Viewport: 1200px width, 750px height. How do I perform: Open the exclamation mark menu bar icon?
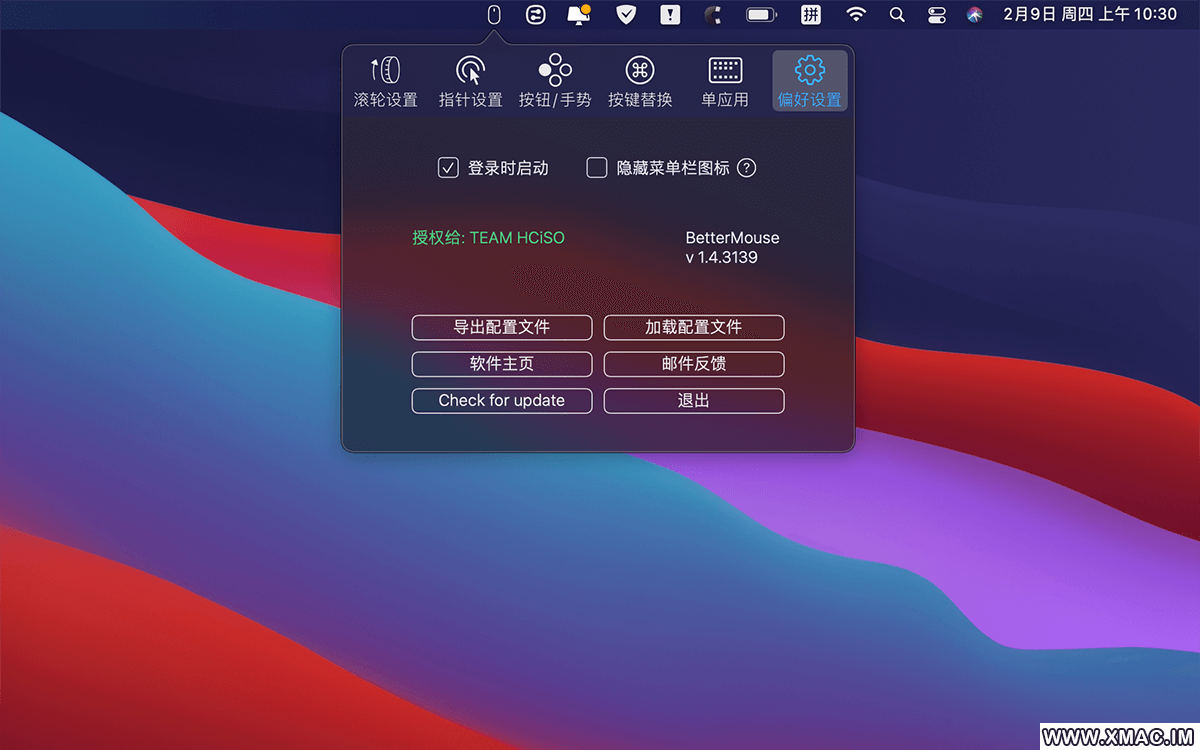(x=670, y=14)
